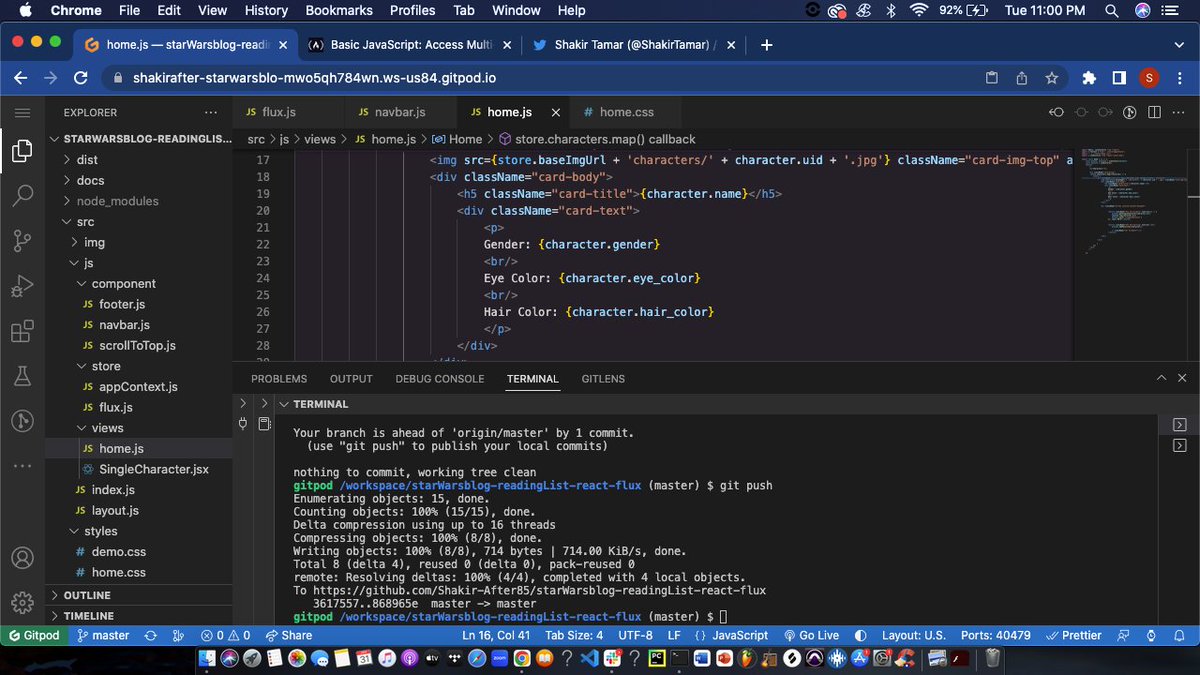The image size is (1200, 675).
Task: Expand the TIMELINE section
Action: [138, 616]
